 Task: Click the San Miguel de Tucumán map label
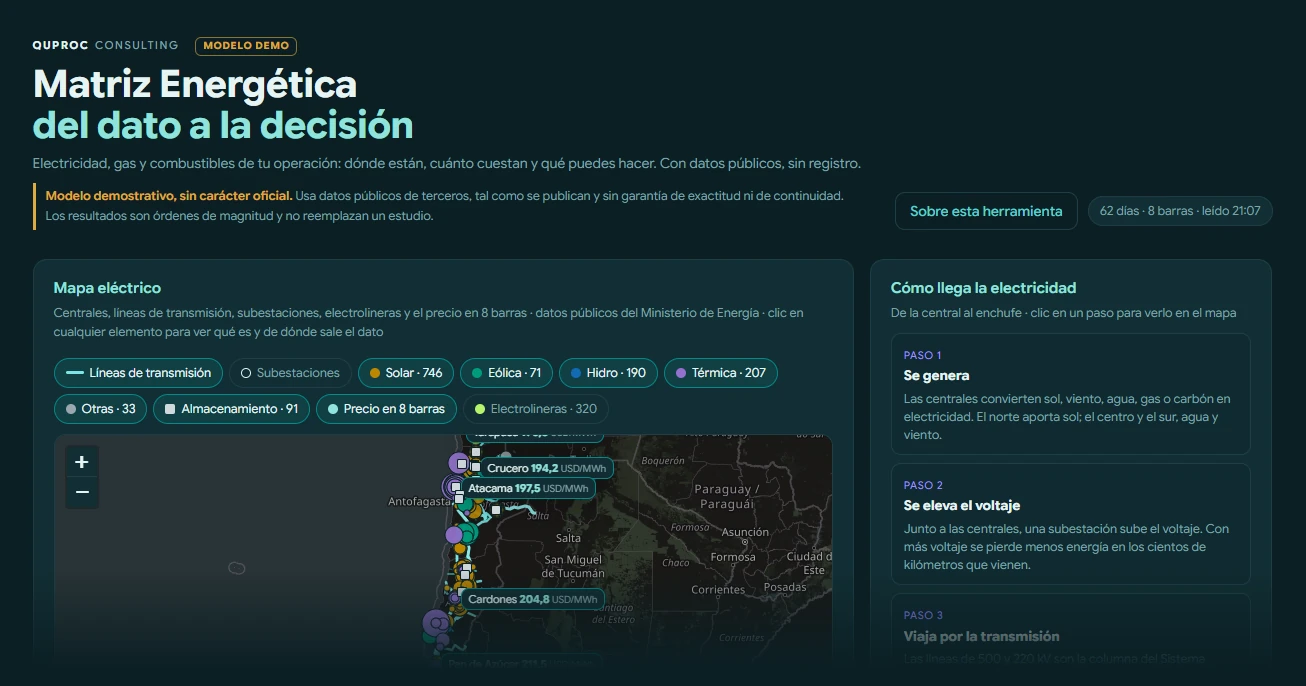click(573, 567)
